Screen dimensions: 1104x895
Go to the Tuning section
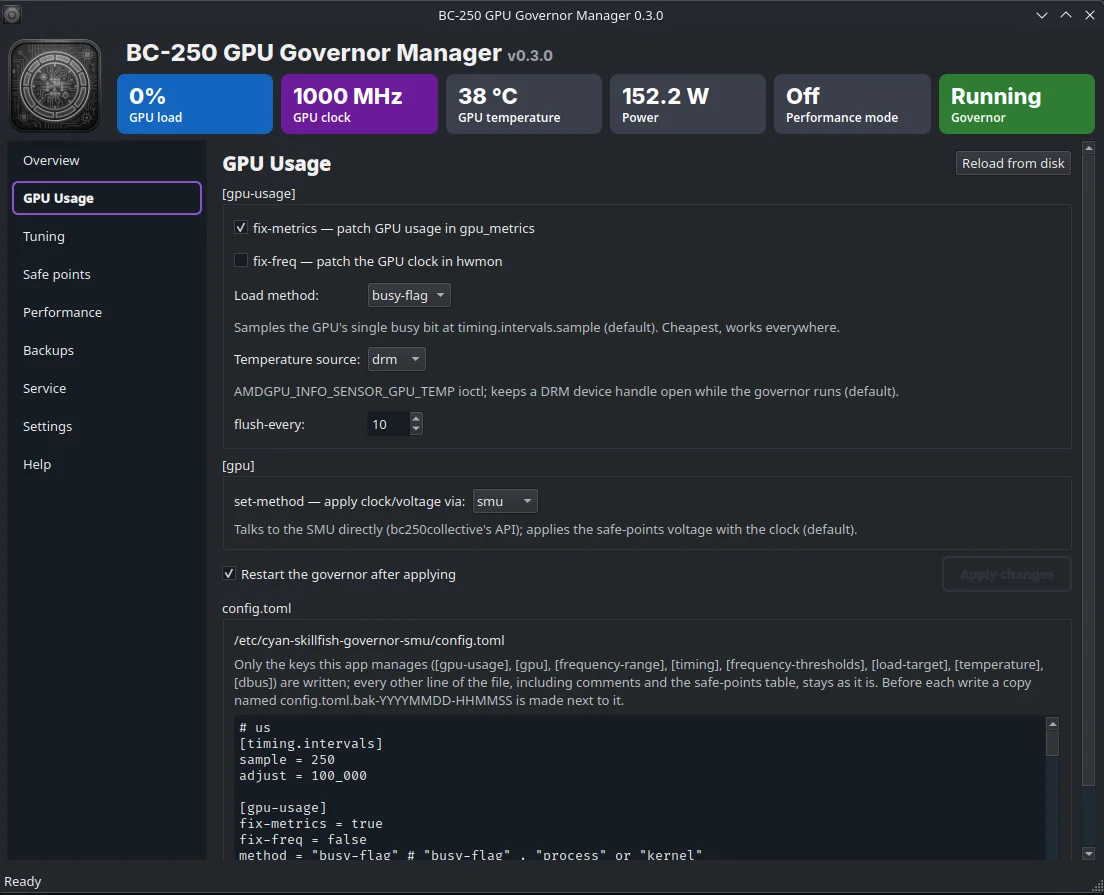(x=107, y=236)
